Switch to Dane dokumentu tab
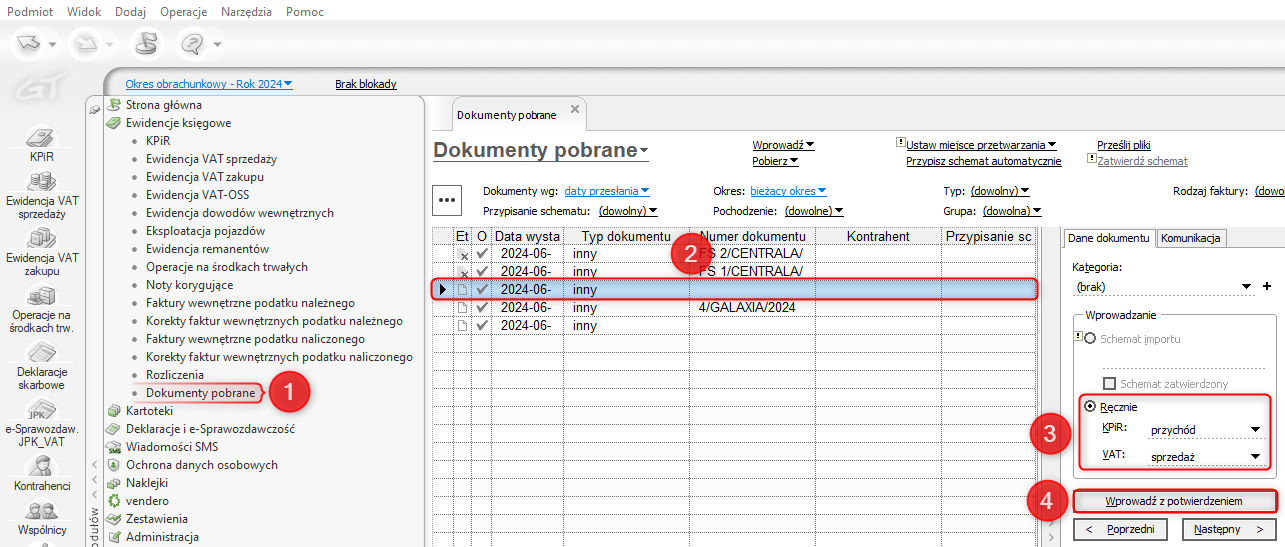This screenshot has height=547, width=1285. (x=1109, y=238)
